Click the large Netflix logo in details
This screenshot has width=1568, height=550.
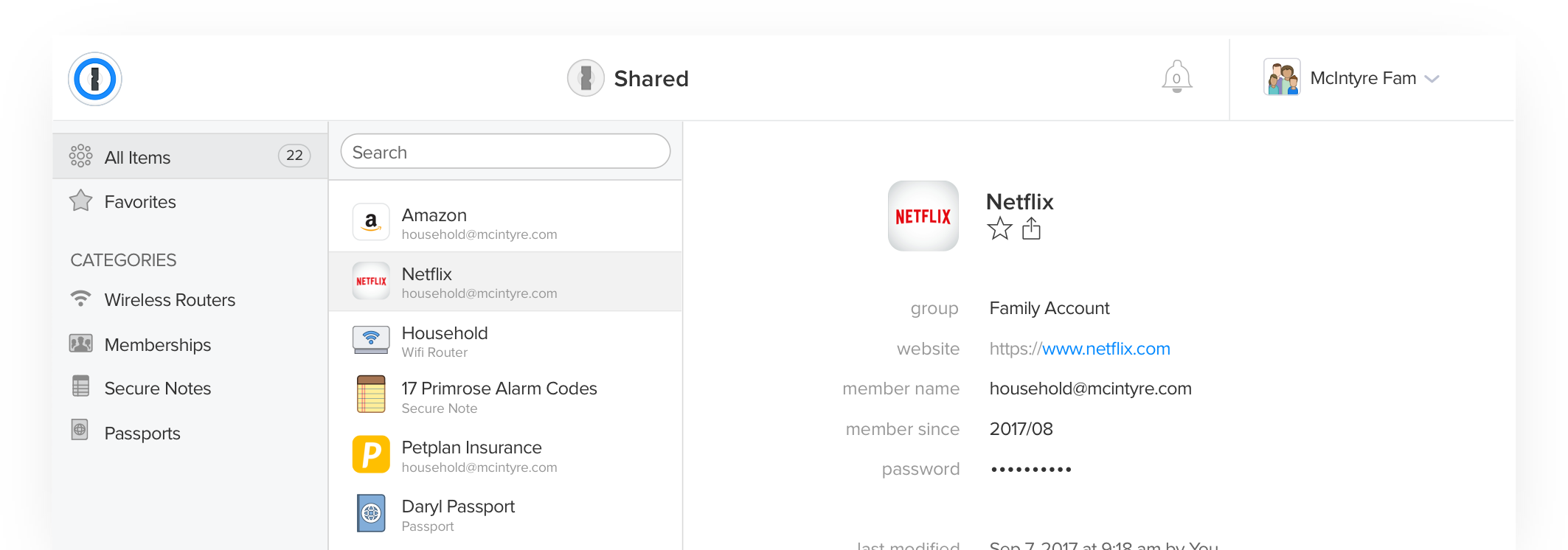(923, 216)
